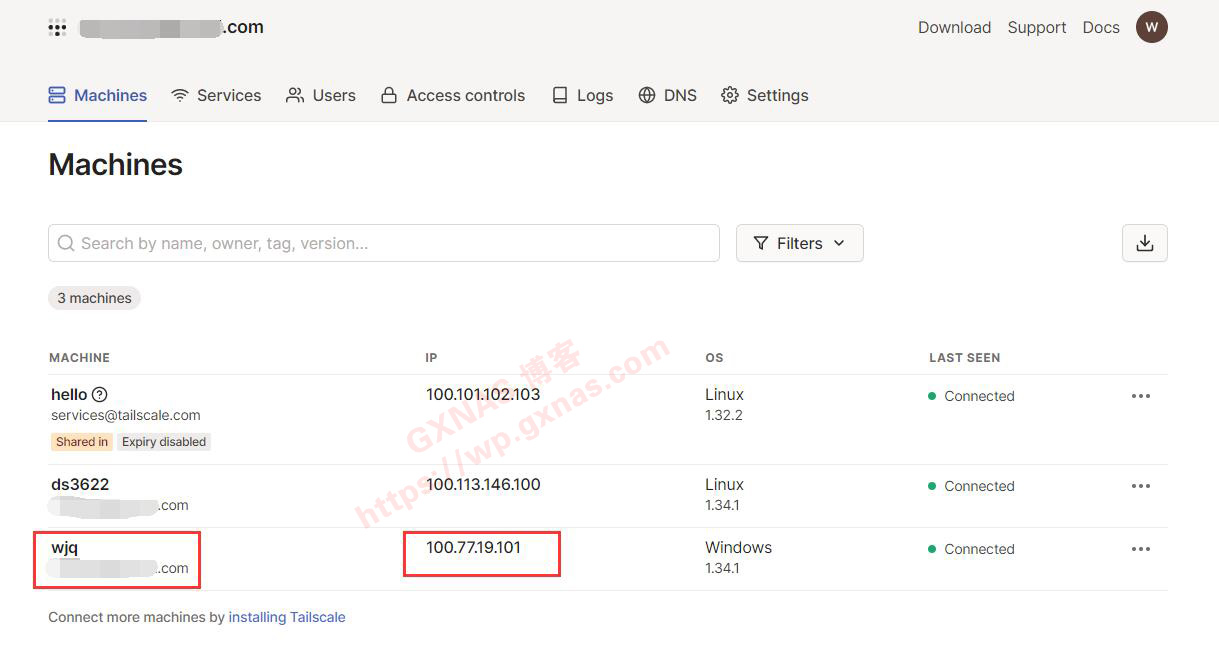
Task: Click the help icon next to hello
Action: [x=99, y=394]
